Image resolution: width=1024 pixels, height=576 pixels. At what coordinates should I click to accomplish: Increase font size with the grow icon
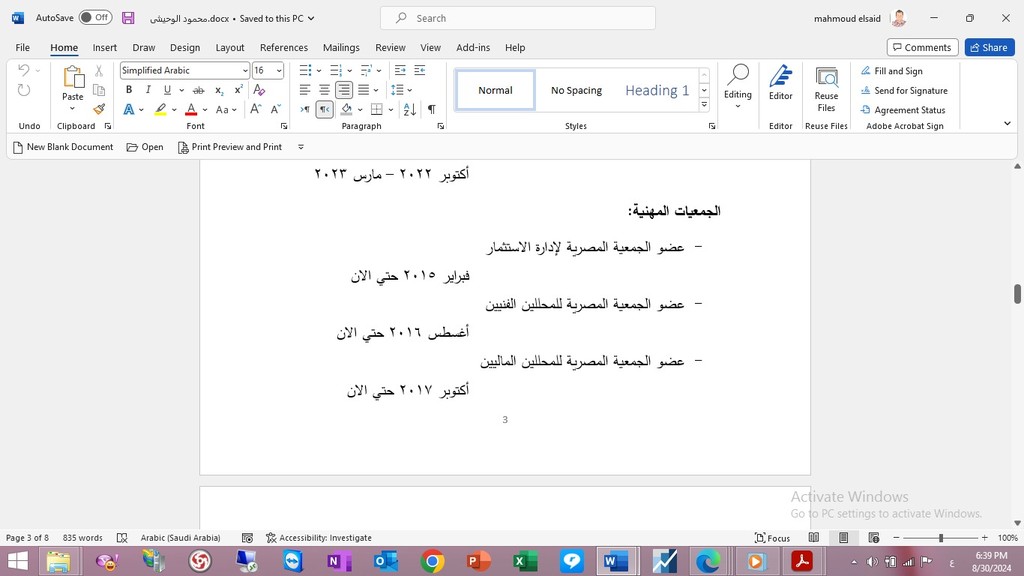(256, 109)
